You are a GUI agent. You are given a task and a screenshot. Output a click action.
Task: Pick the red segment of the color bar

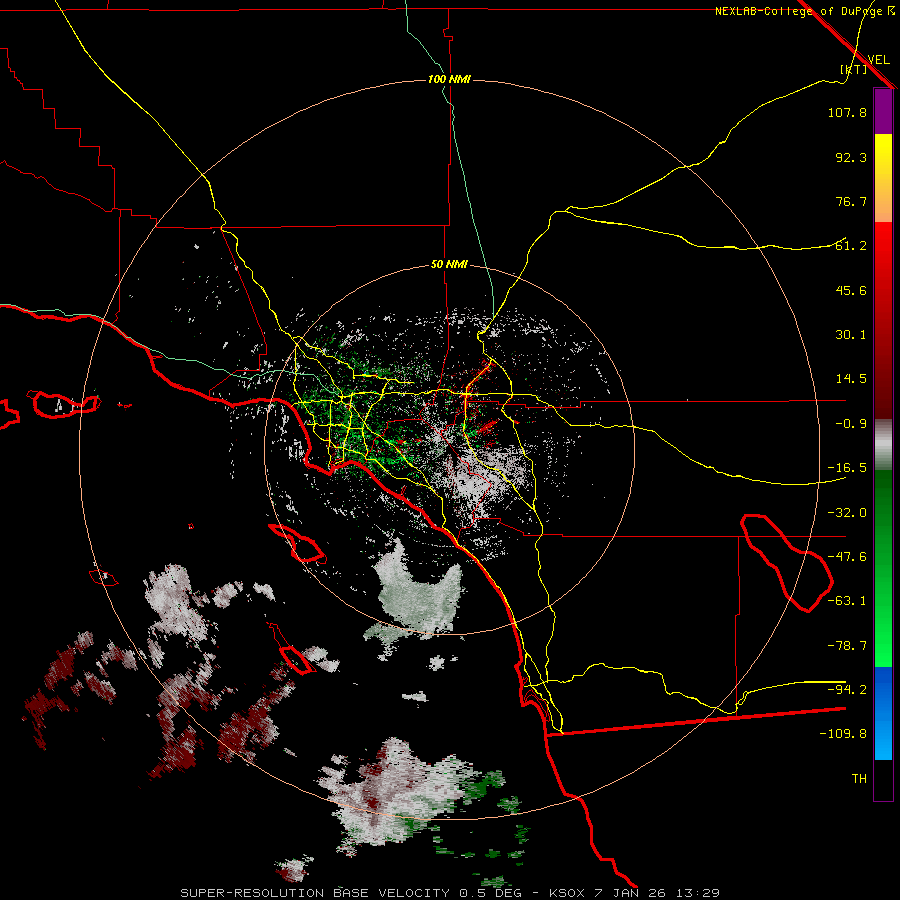pos(883,320)
